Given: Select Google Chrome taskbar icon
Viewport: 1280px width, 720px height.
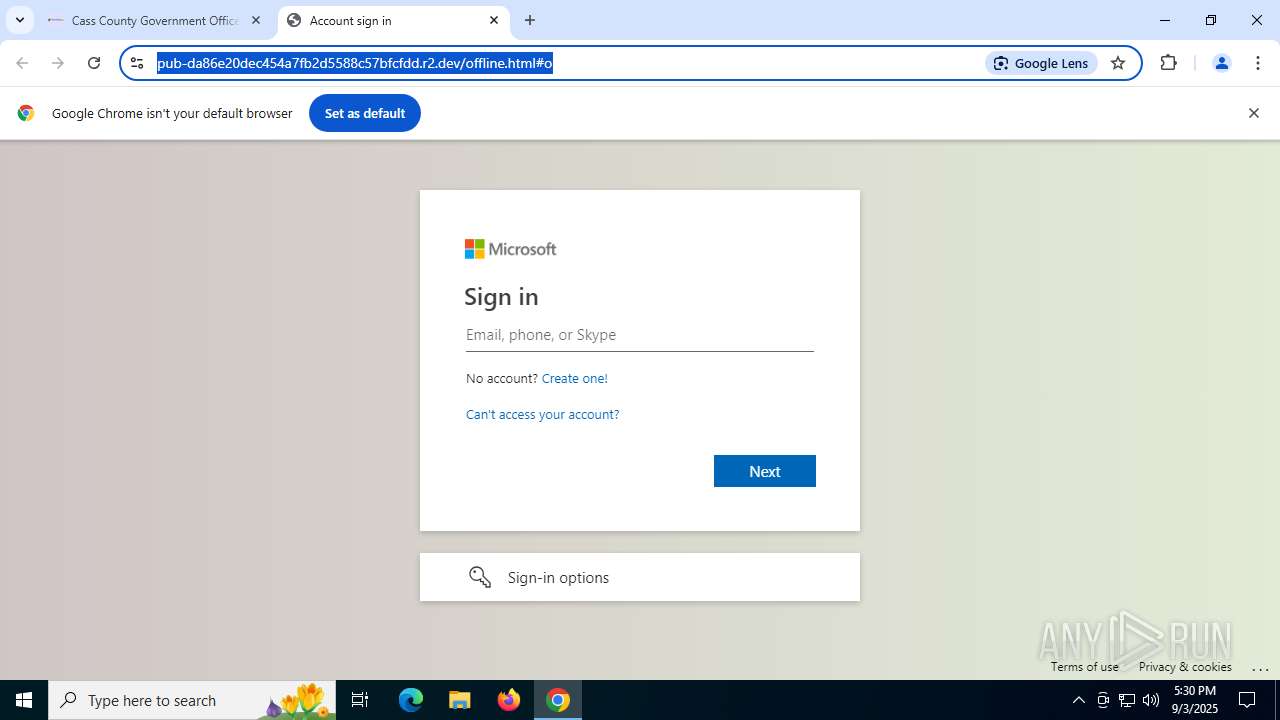Looking at the screenshot, I should pos(558,700).
